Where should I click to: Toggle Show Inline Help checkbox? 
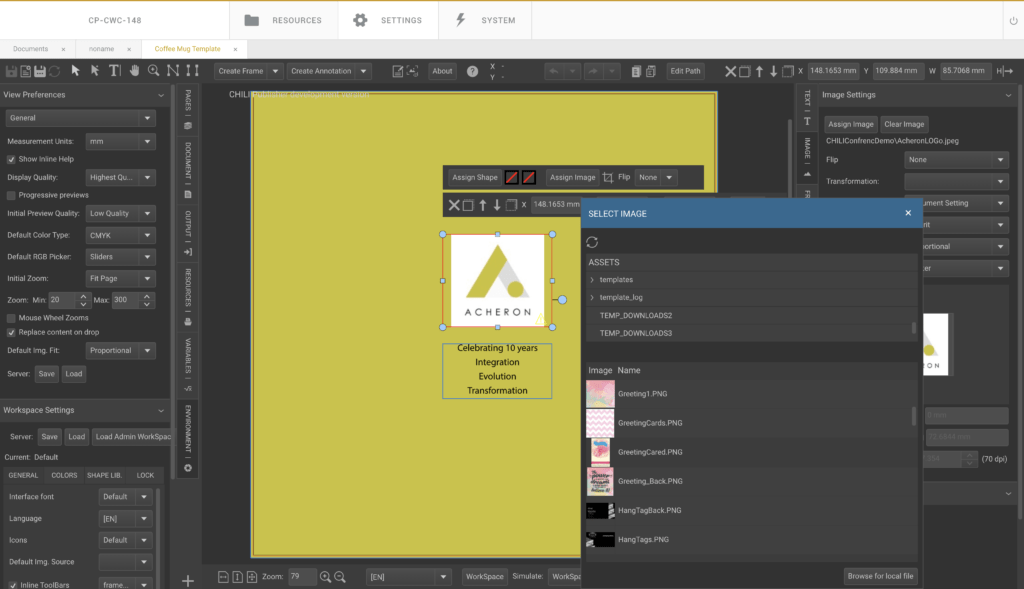coord(11,159)
